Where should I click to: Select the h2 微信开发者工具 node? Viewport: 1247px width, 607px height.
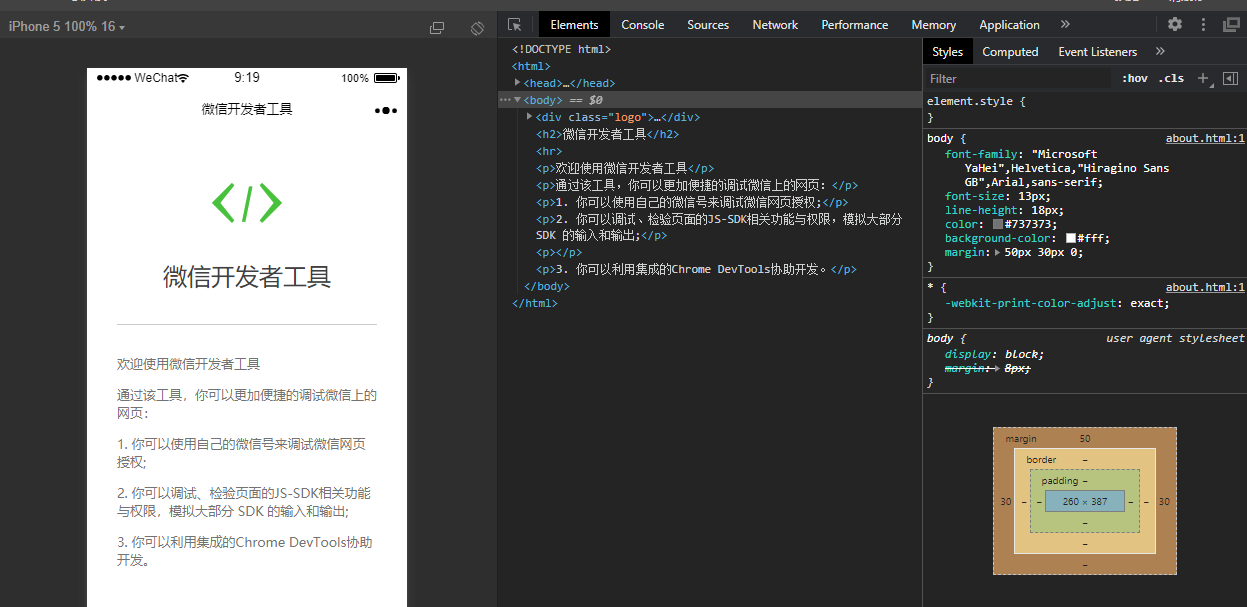(608, 134)
